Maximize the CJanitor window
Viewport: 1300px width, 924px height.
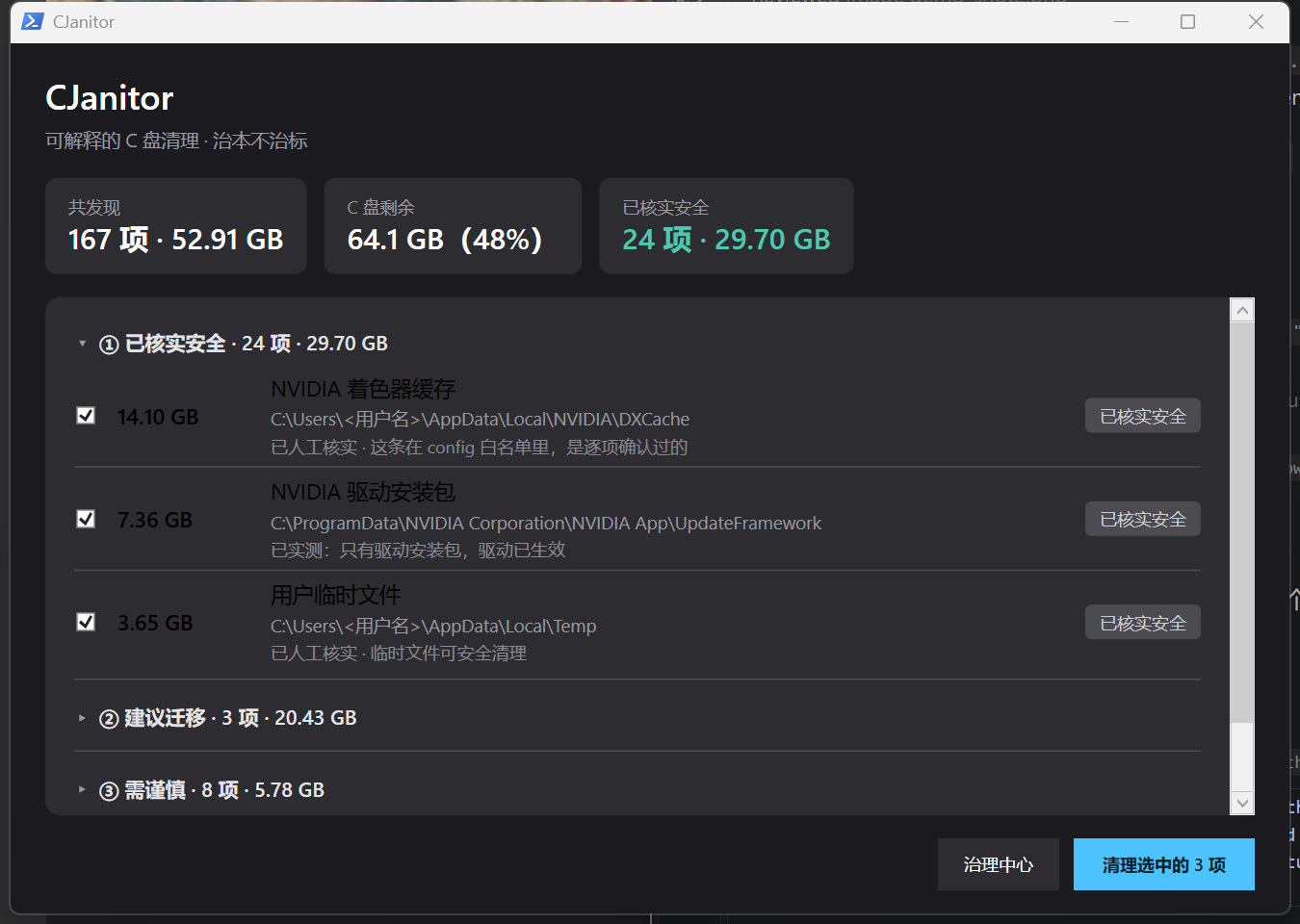point(1188,21)
